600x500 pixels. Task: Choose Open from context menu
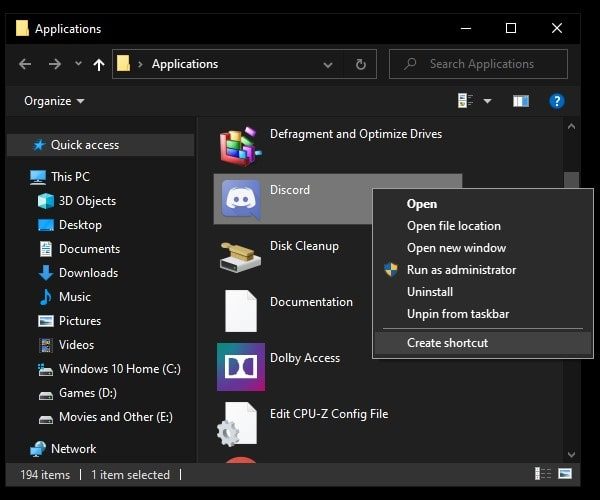click(x=483, y=204)
